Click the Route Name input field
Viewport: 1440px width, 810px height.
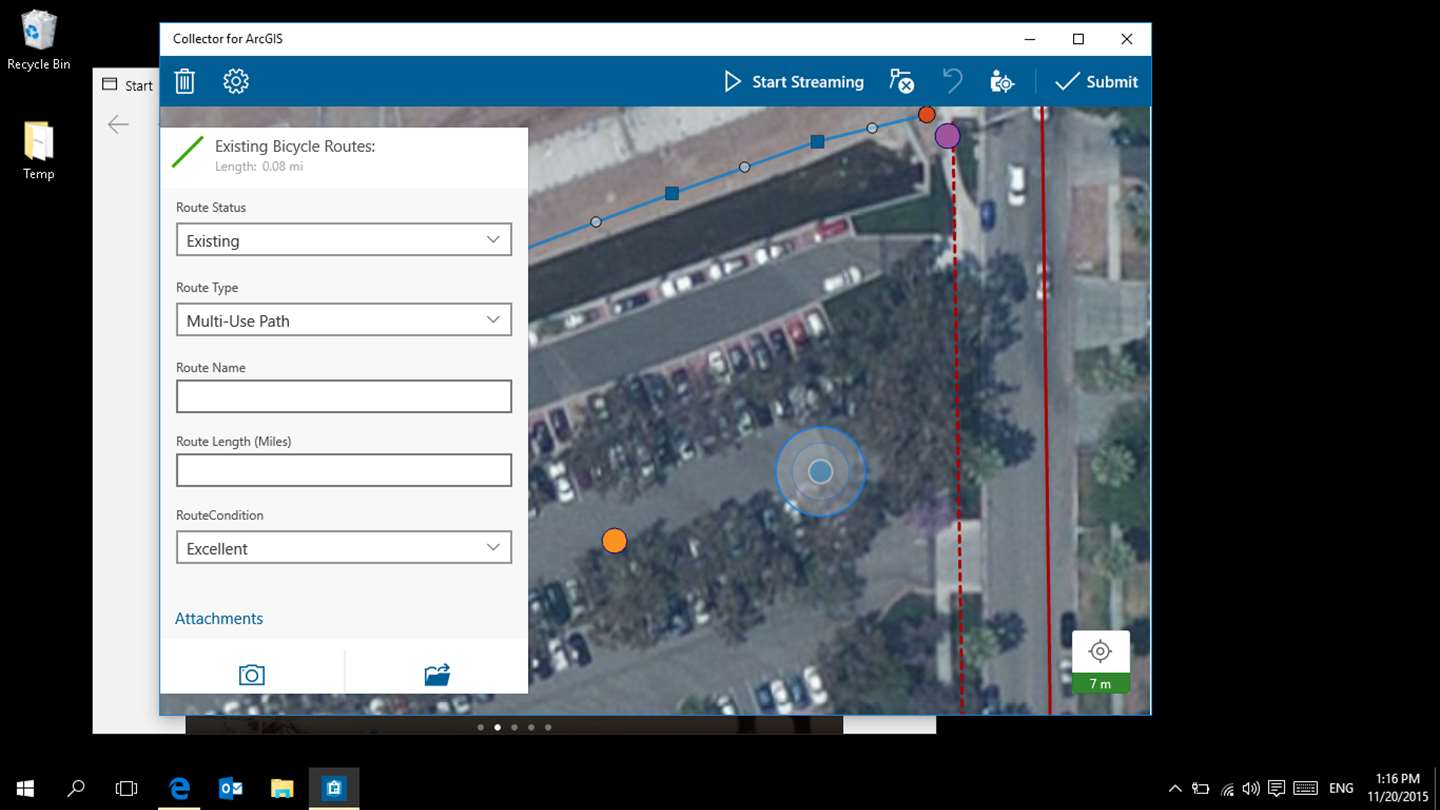344,396
